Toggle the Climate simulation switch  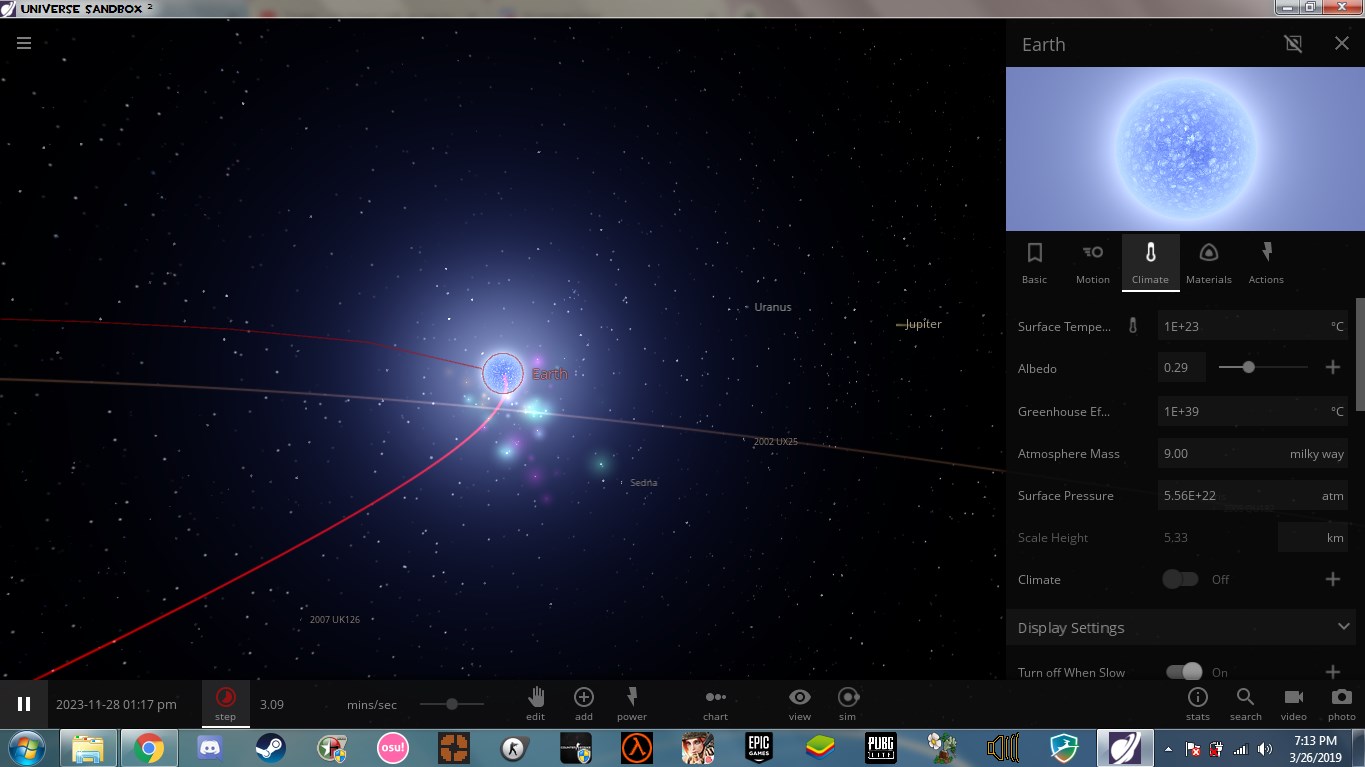(x=1181, y=579)
